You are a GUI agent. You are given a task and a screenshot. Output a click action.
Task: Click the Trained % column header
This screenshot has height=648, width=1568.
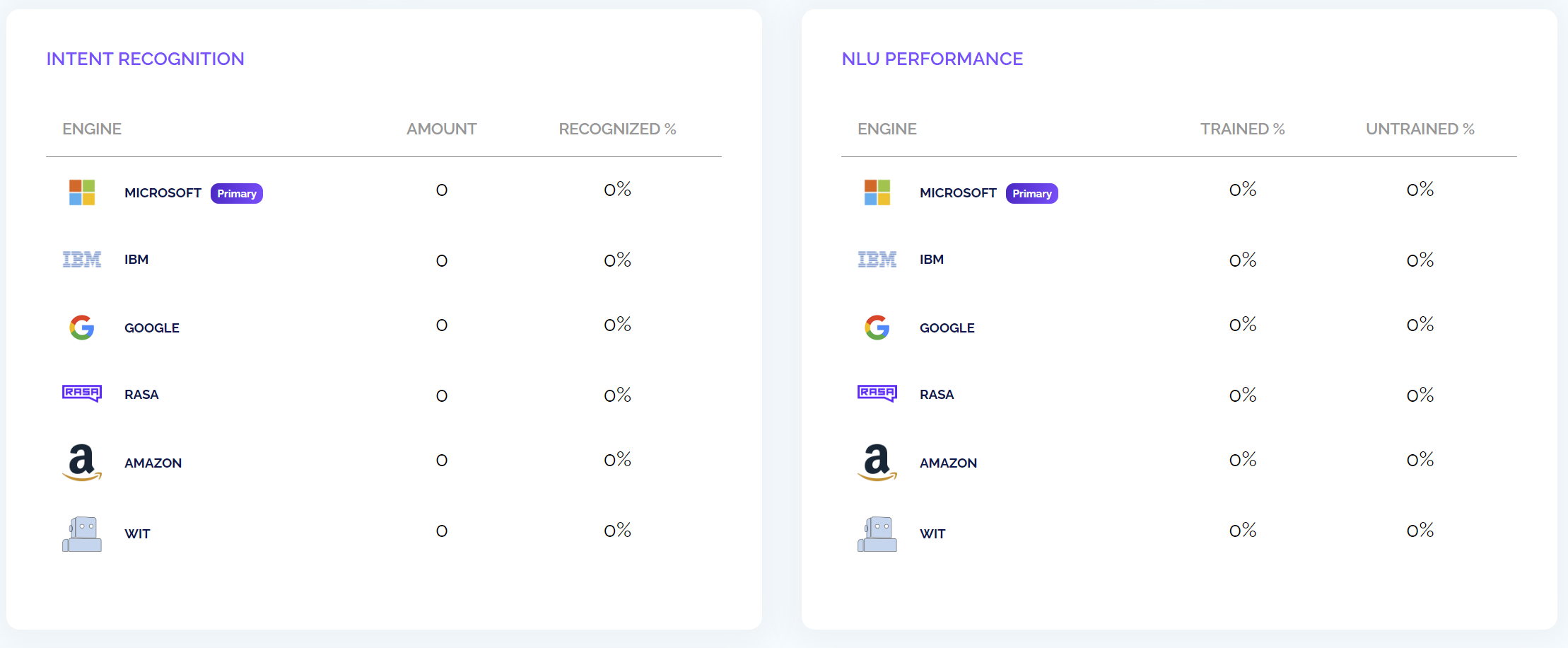tap(1242, 129)
